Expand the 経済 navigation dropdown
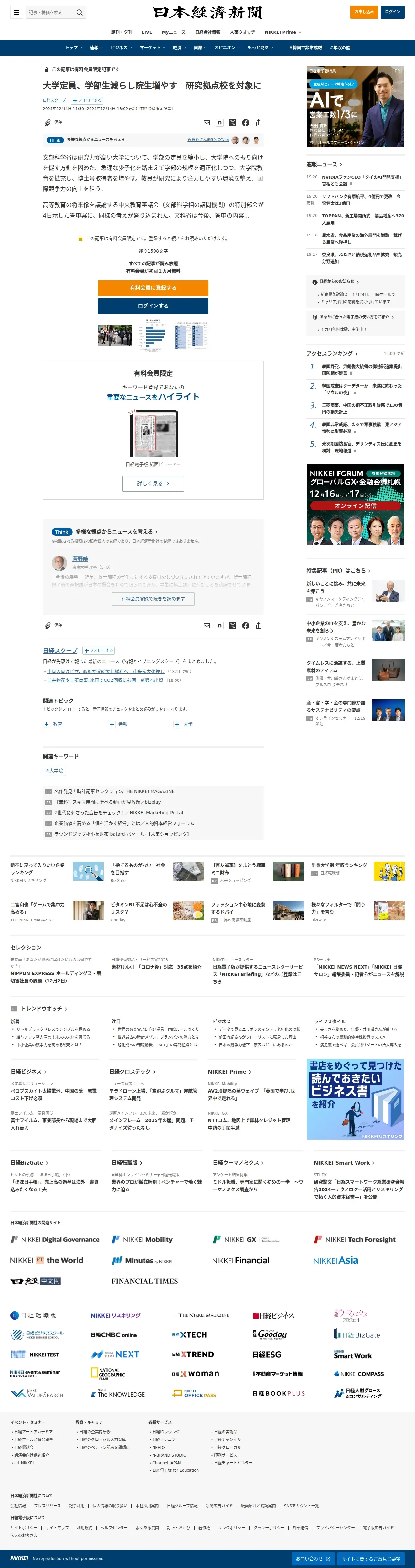Viewport: 415px width, 1568px height. click(178, 47)
